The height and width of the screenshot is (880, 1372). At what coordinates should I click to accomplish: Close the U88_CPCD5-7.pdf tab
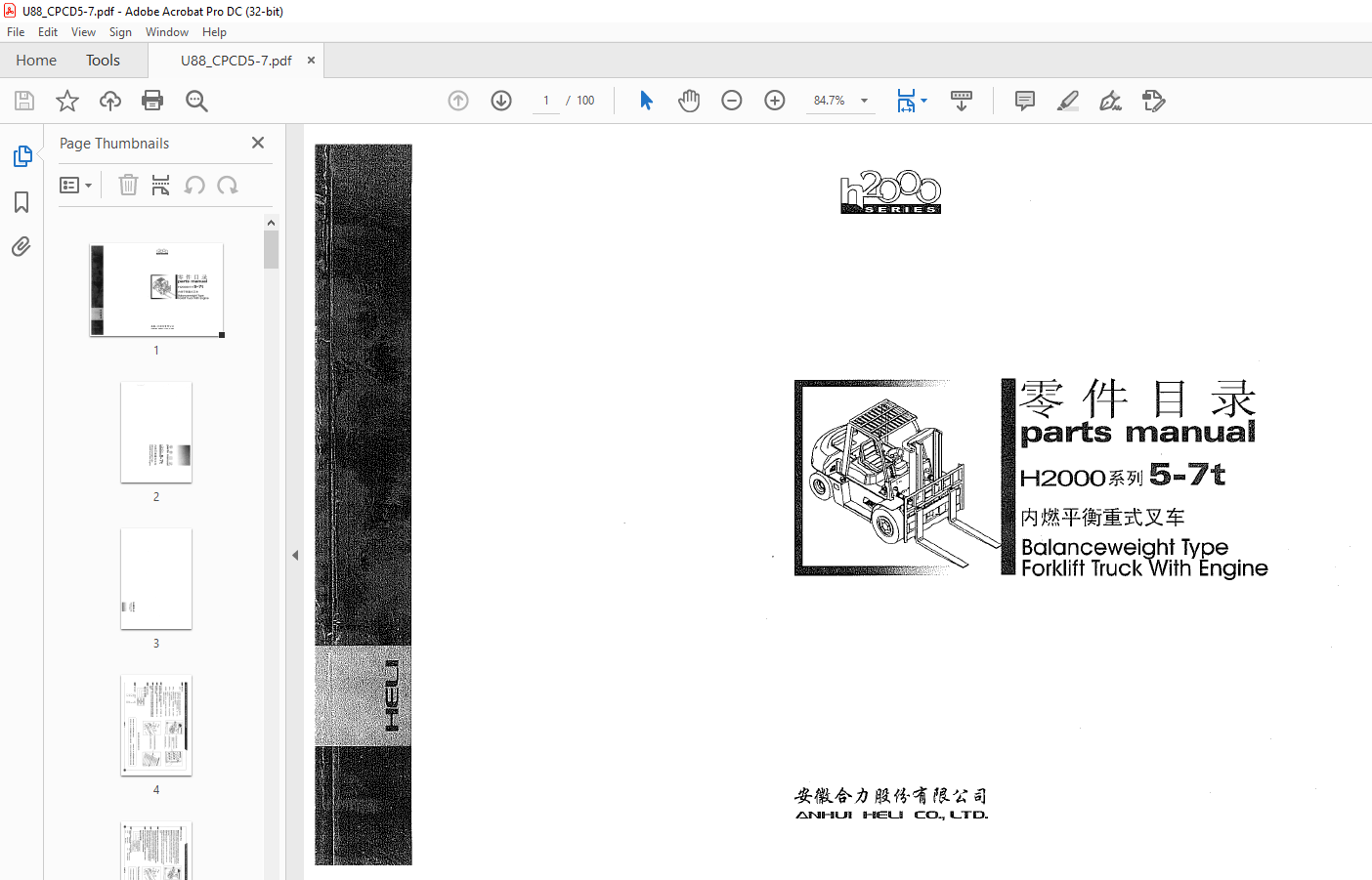pyautogui.click(x=311, y=61)
